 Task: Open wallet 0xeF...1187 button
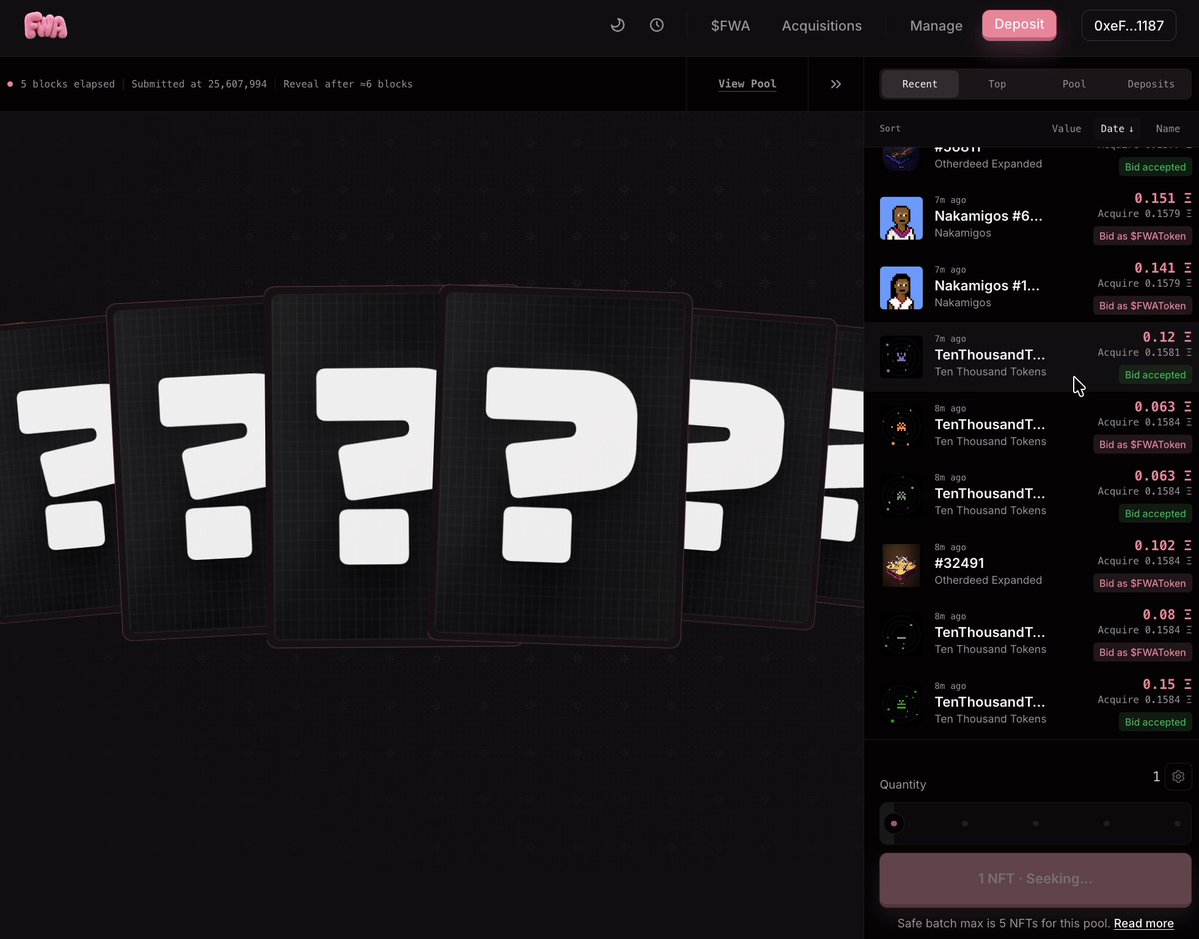coord(1129,25)
